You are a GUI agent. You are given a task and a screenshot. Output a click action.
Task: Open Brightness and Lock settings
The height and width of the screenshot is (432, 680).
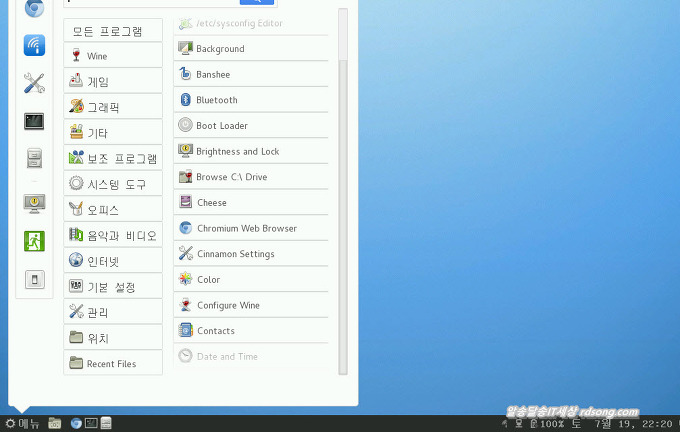pos(251,151)
